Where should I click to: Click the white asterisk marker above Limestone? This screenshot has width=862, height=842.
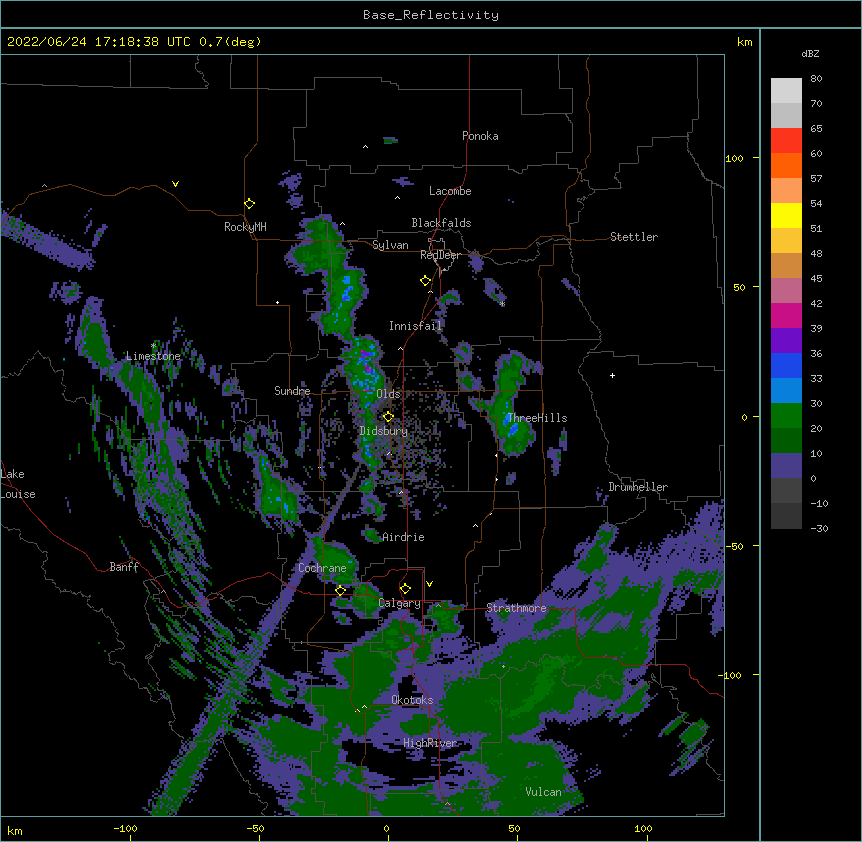coord(153,346)
